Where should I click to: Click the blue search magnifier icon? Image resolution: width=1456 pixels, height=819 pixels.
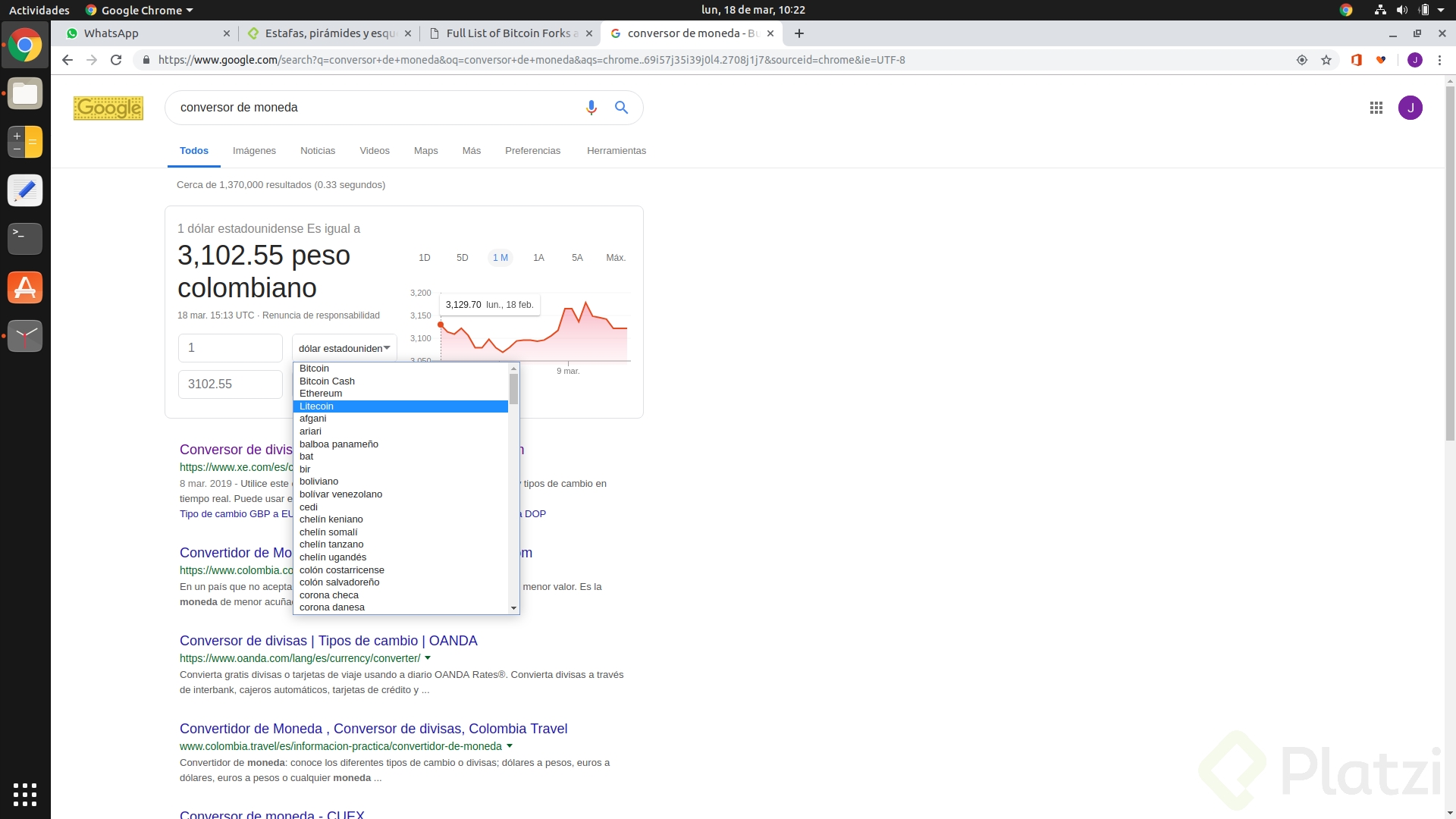point(621,108)
